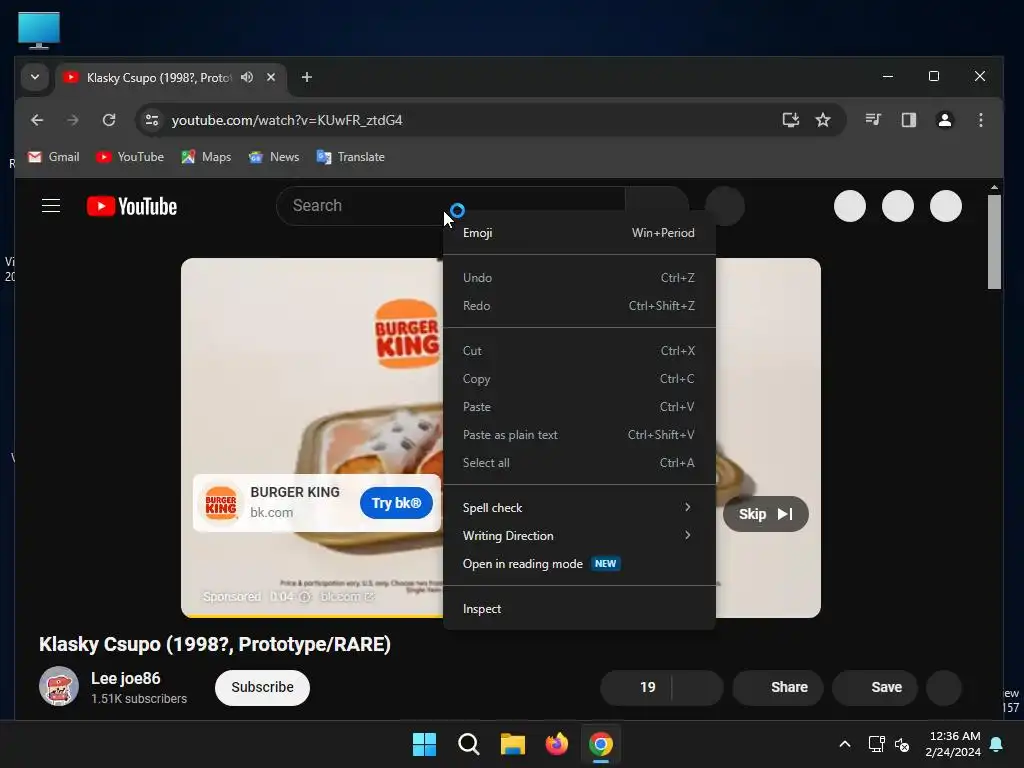The image size is (1024, 768).
Task: Click ad info icon beside 0:04
Action: [304, 597]
